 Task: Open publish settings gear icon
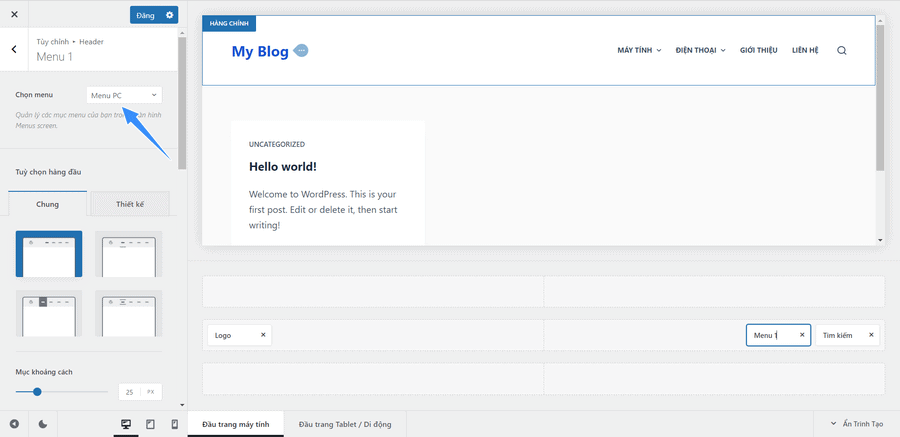click(x=169, y=15)
